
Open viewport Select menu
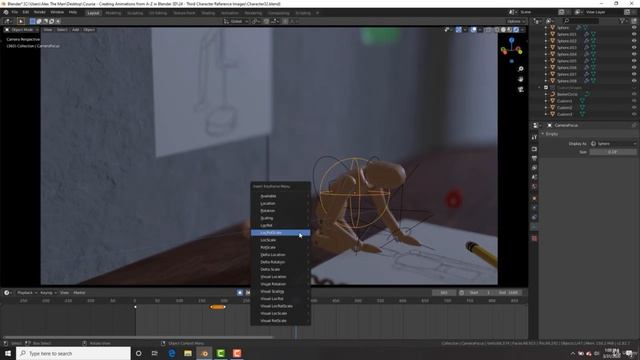[x=62, y=30]
